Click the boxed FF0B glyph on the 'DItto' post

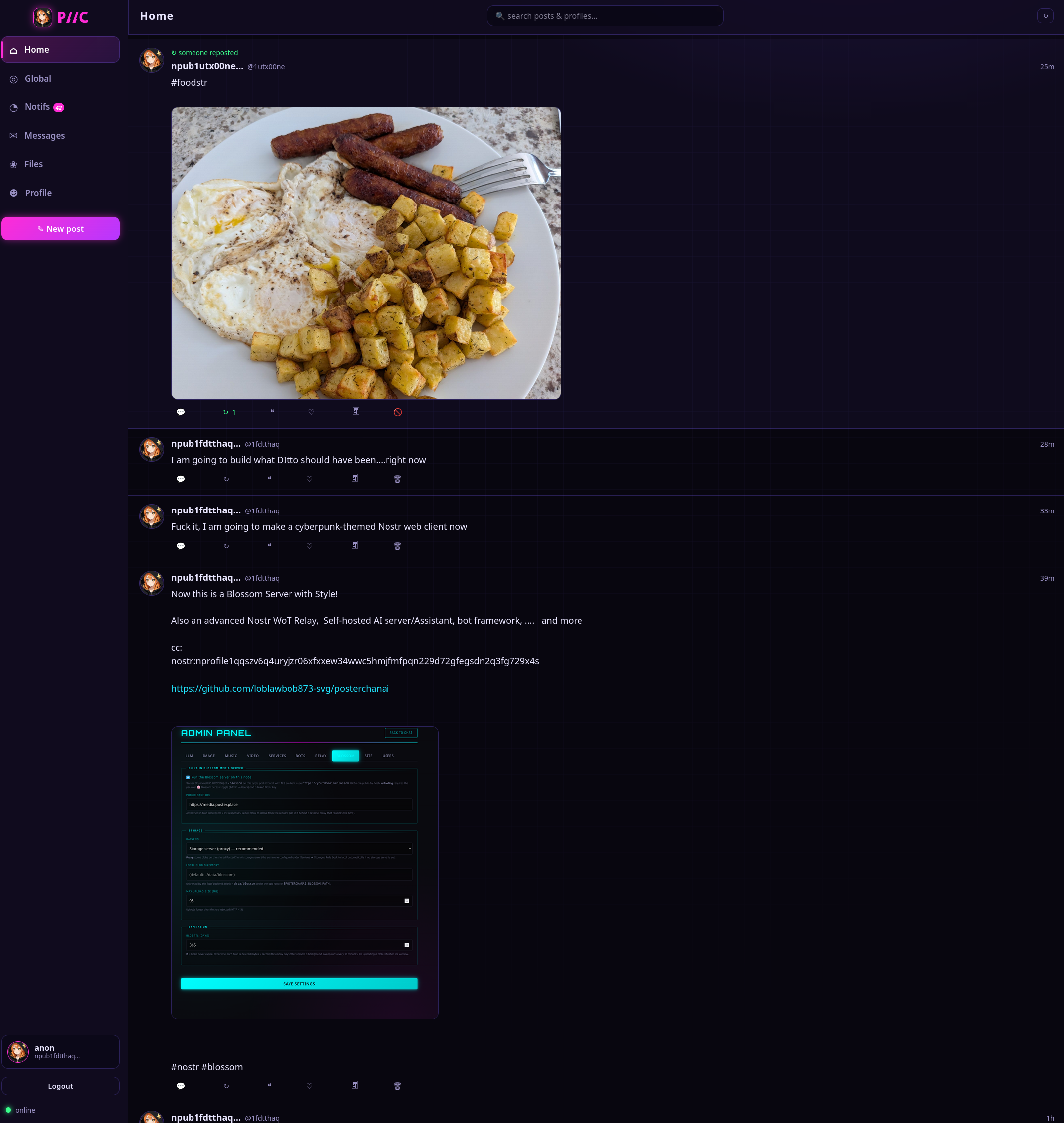(355, 478)
